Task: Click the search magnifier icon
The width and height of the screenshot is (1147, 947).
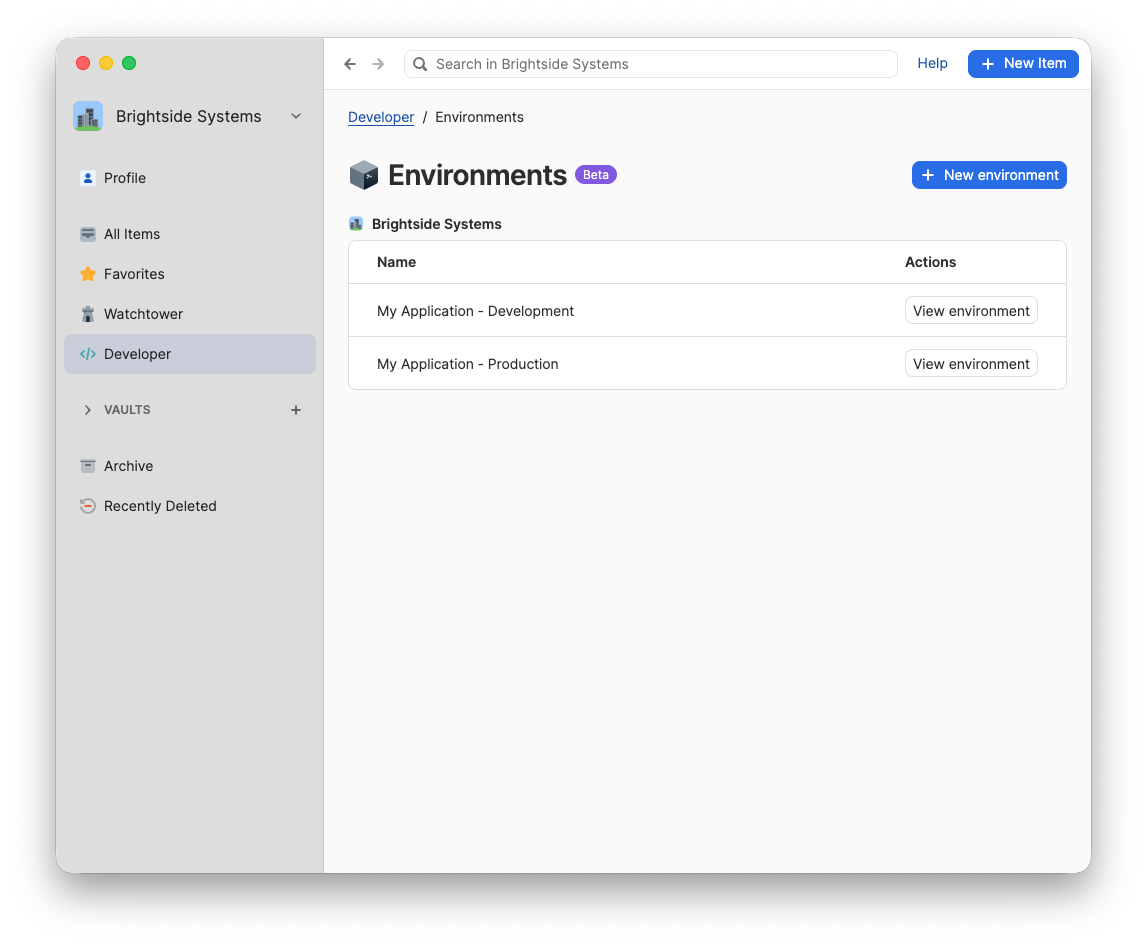Action: coord(419,63)
